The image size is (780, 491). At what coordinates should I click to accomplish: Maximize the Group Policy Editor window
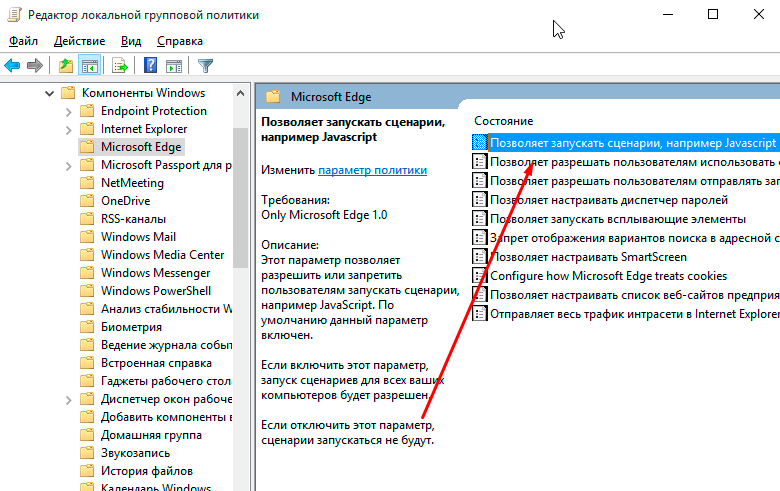click(x=713, y=14)
